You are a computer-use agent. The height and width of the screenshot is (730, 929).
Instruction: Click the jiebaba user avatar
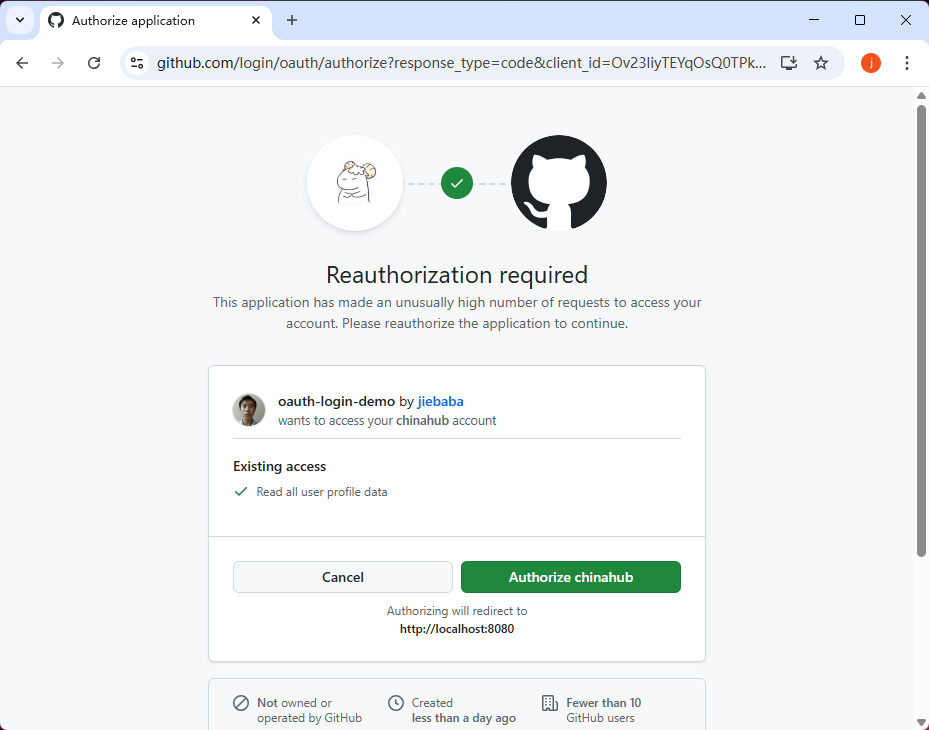point(249,410)
